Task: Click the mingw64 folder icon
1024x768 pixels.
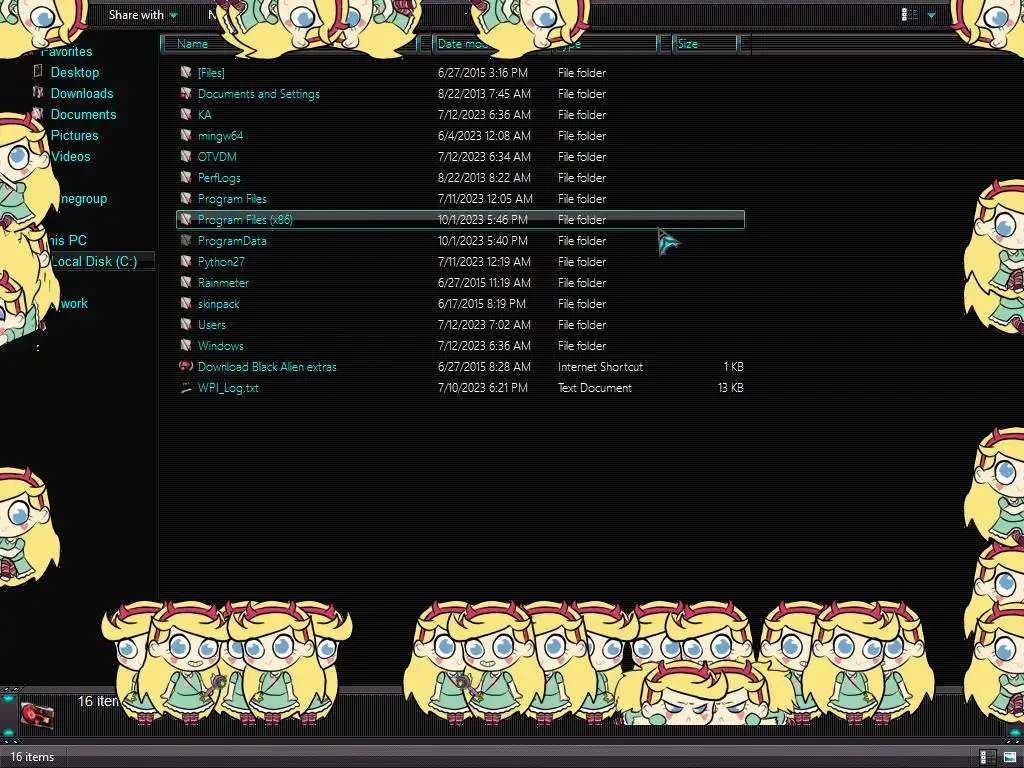Action: point(186,135)
